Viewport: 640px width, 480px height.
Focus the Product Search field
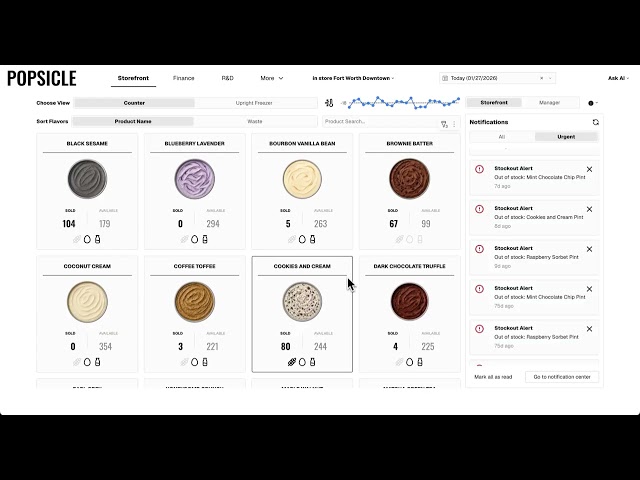pos(380,122)
